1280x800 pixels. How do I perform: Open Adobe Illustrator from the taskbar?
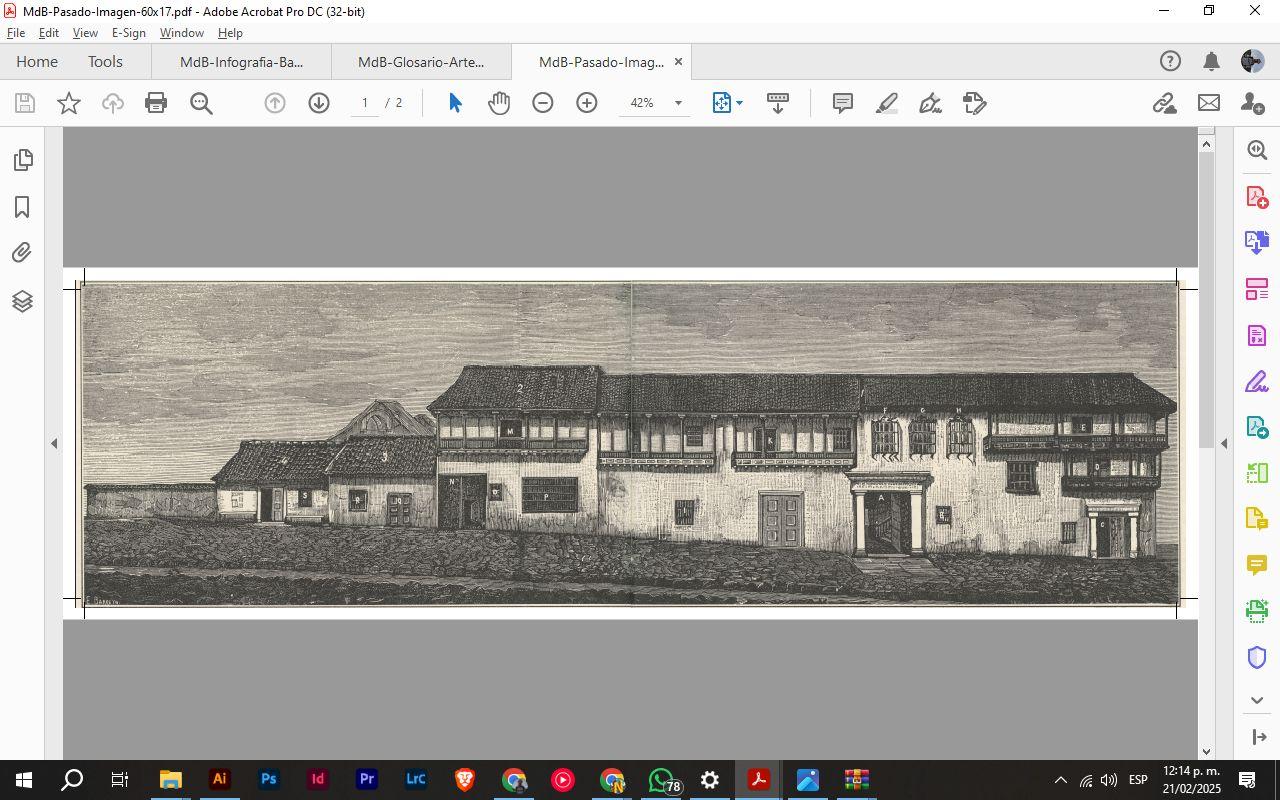pos(219,780)
